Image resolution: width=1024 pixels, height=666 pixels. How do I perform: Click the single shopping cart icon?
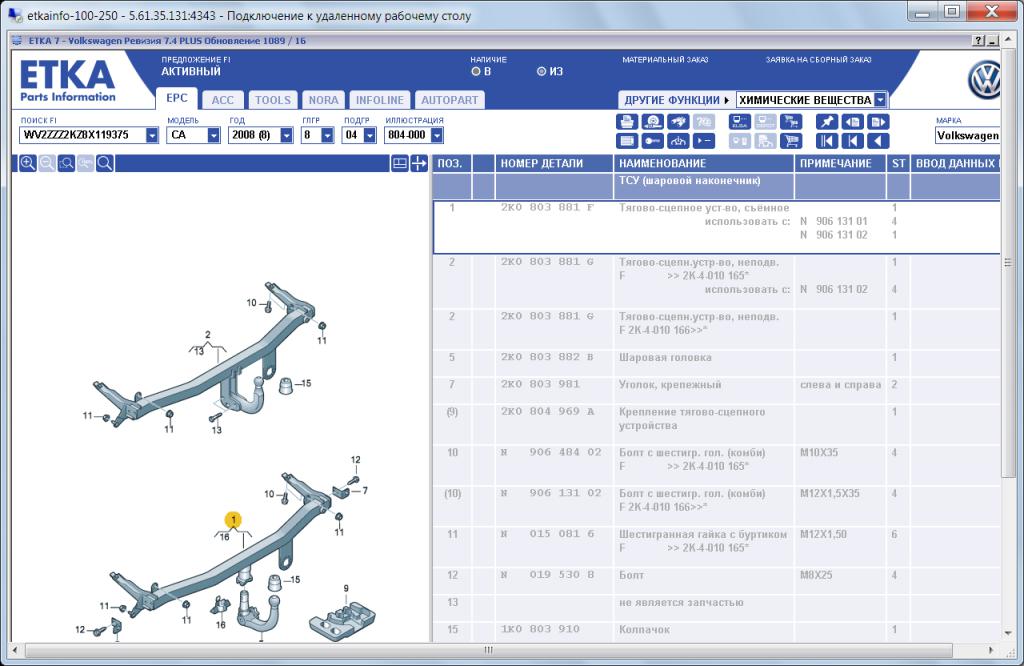click(791, 140)
